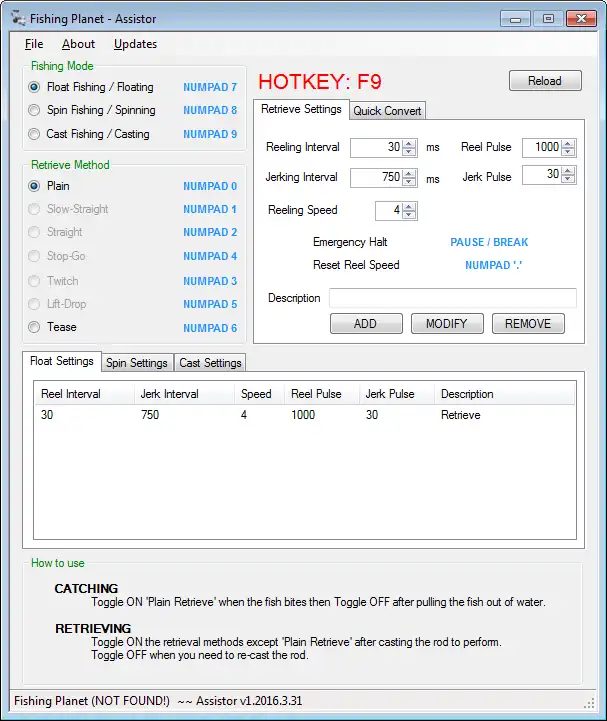Click the Jerk Pulse value field
The image size is (607, 721).
click(x=542, y=175)
